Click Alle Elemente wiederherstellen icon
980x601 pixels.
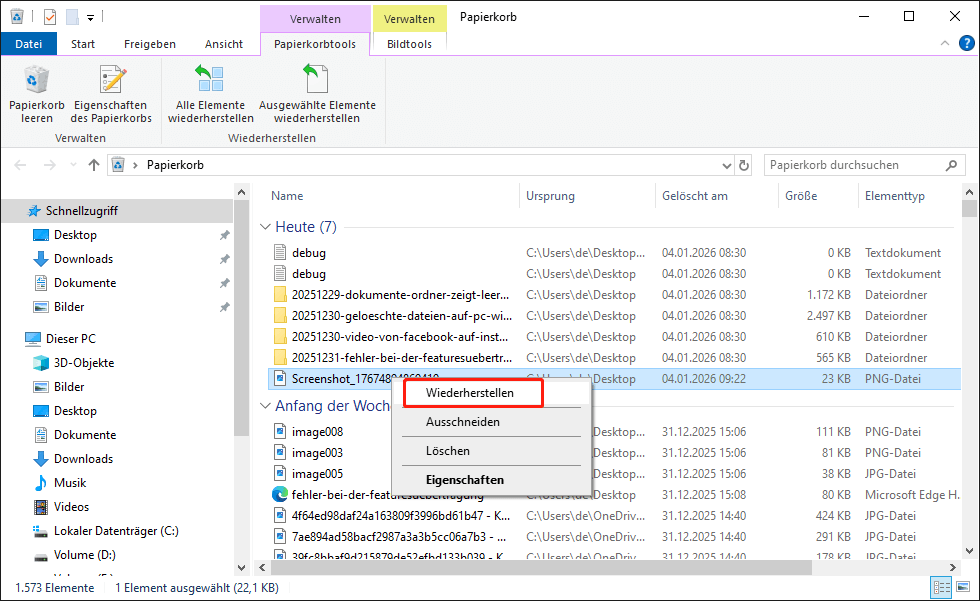tap(210, 81)
